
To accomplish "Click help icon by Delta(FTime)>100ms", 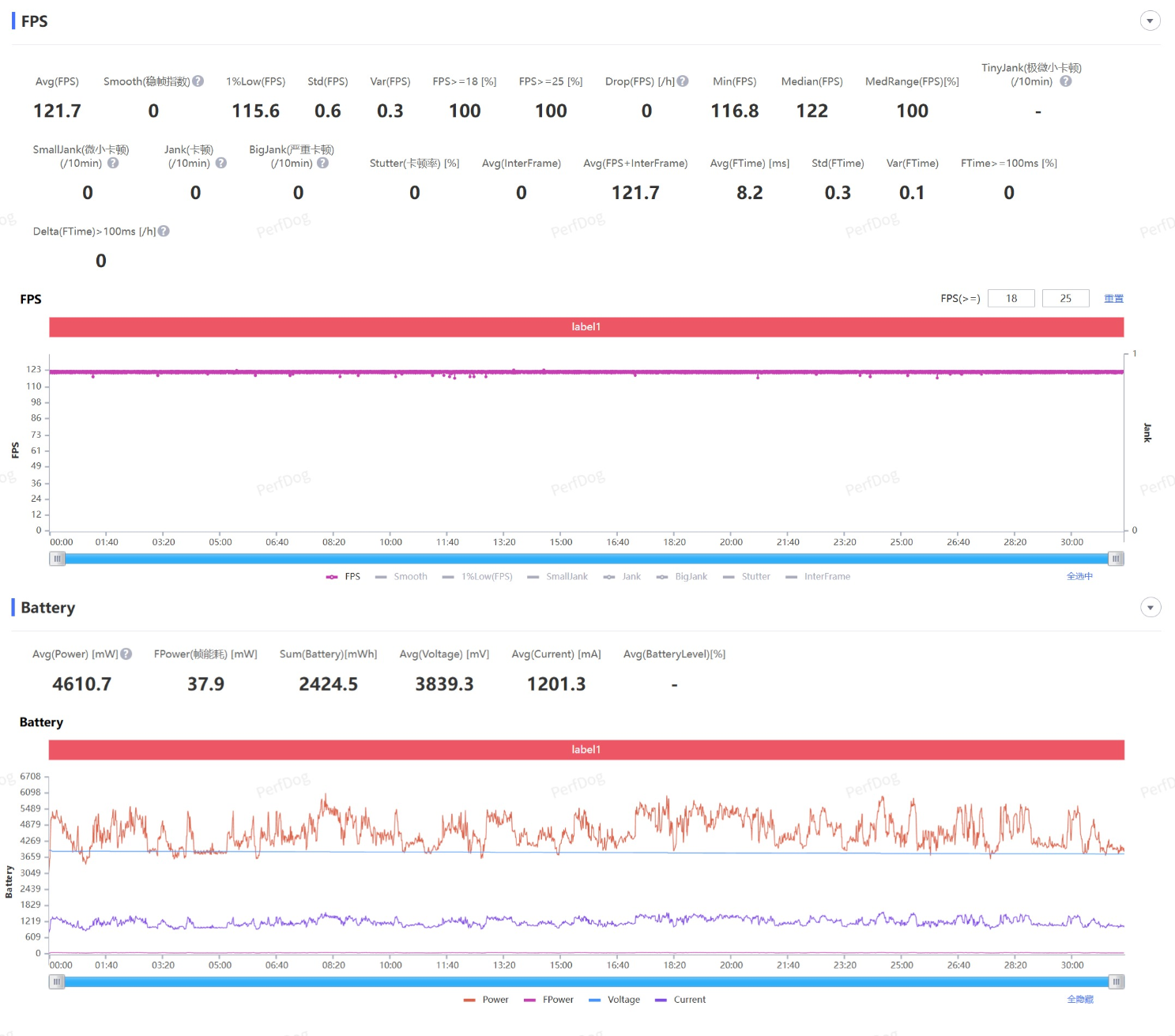I will (x=164, y=232).
